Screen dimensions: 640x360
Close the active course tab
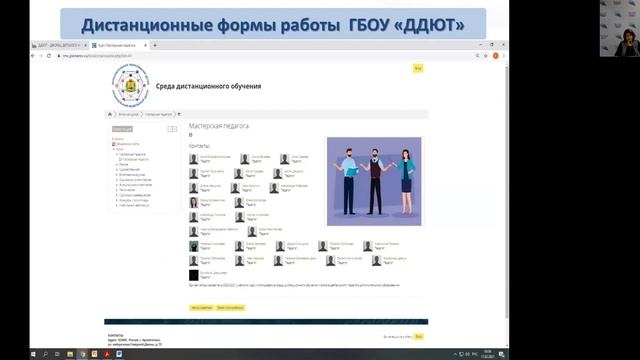(146, 45)
